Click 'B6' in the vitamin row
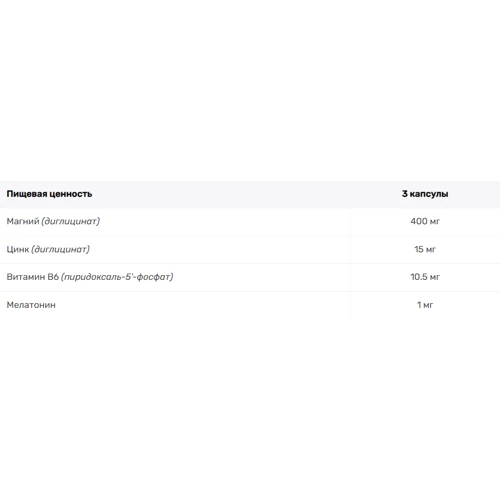Image resolution: width=500 pixels, height=500 pixels. (x=53, y=277)
